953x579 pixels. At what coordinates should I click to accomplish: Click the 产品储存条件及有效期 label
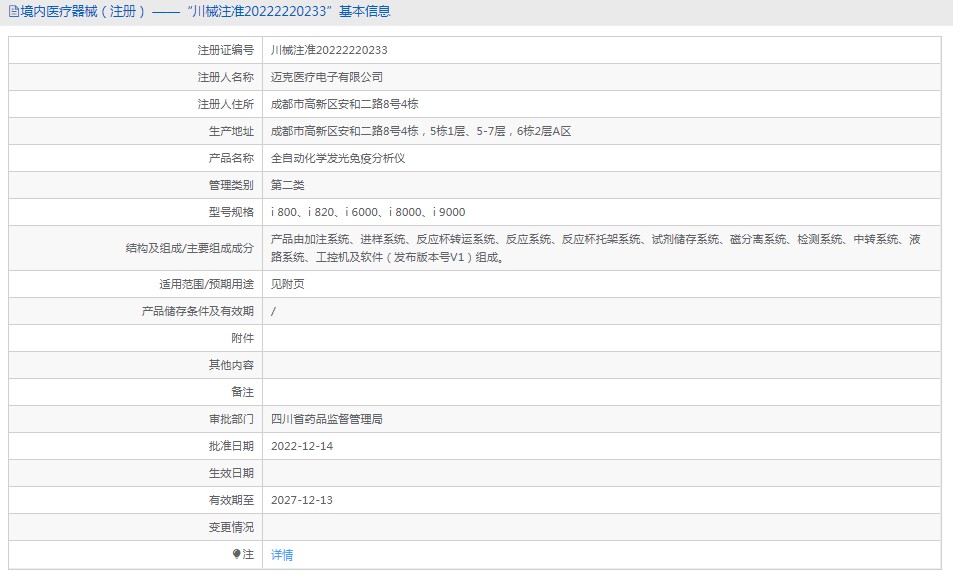(x=198, y=311)
